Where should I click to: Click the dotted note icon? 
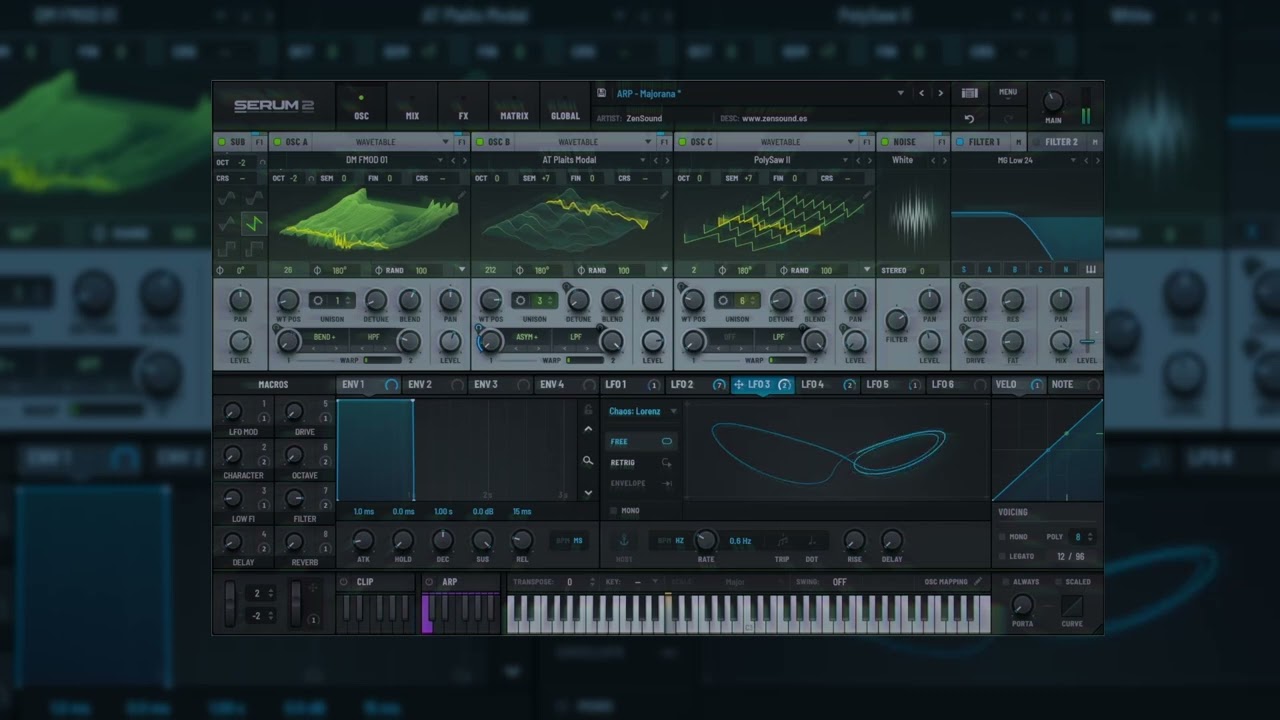pyautogui.click(x=811, y=540)
